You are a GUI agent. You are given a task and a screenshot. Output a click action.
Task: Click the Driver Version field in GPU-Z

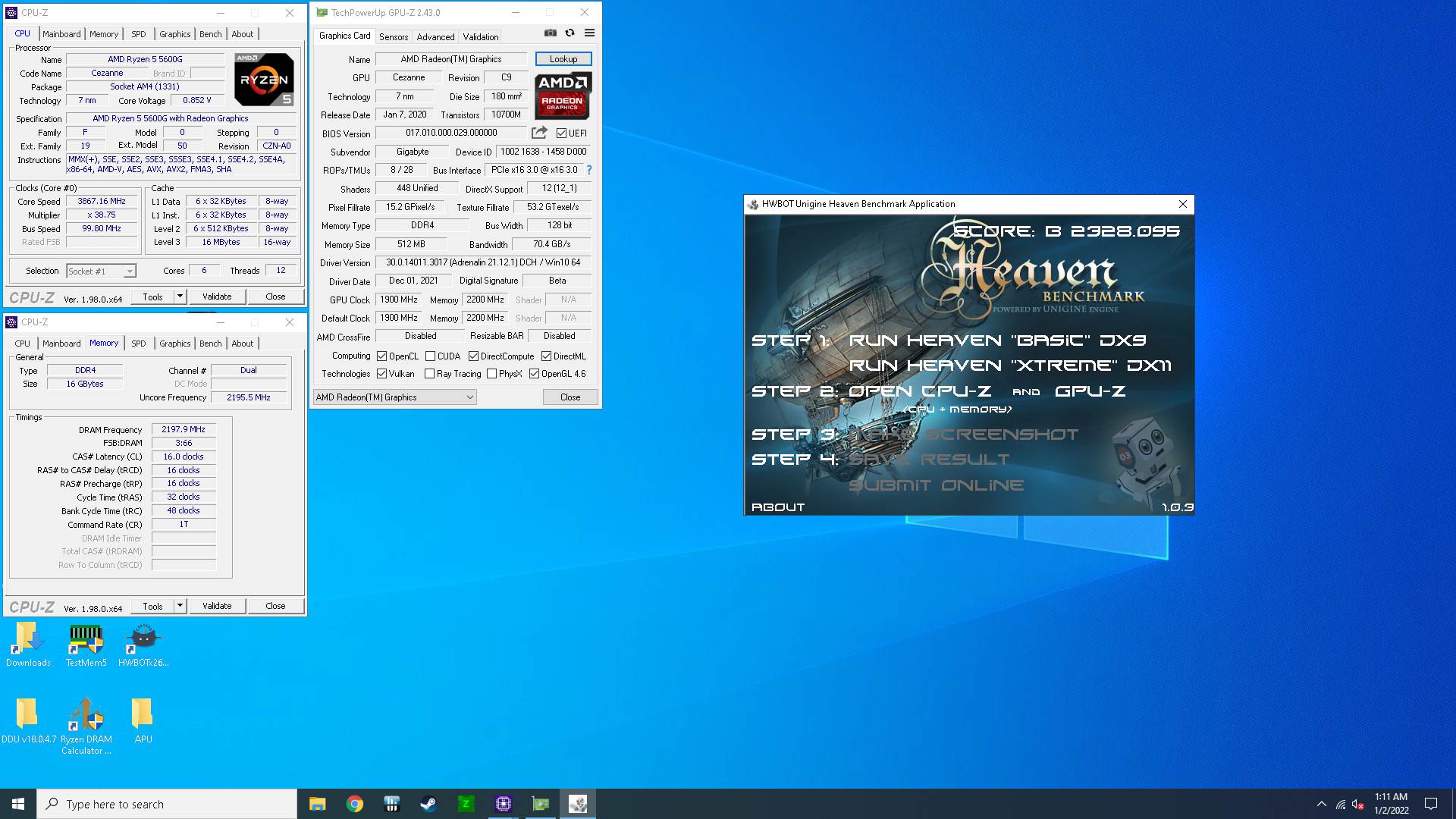(483, 262)
